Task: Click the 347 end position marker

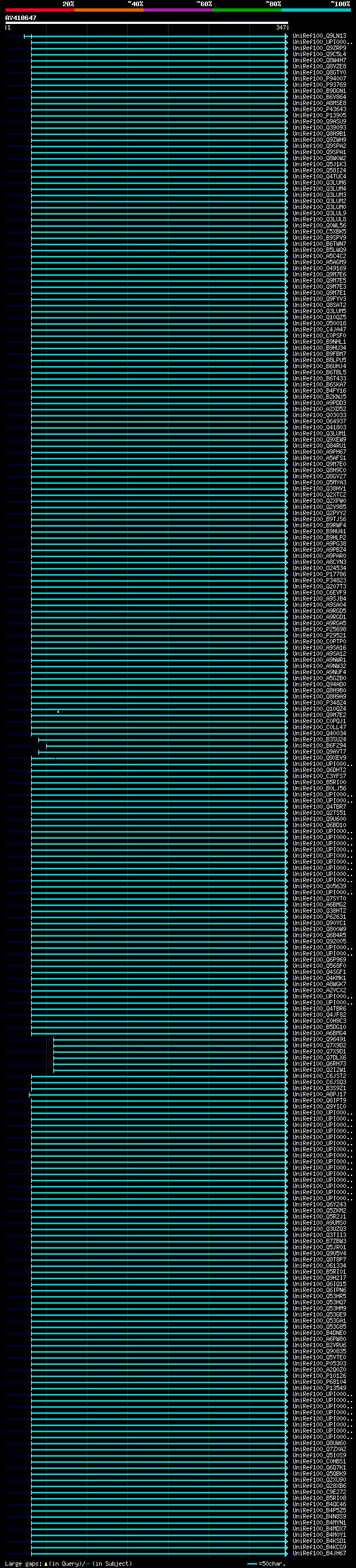Action: pos(280,27)
